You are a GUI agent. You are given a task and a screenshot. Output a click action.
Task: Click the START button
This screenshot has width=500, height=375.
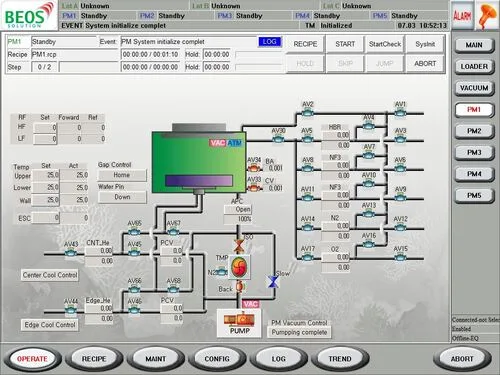(x=345, y=44)
